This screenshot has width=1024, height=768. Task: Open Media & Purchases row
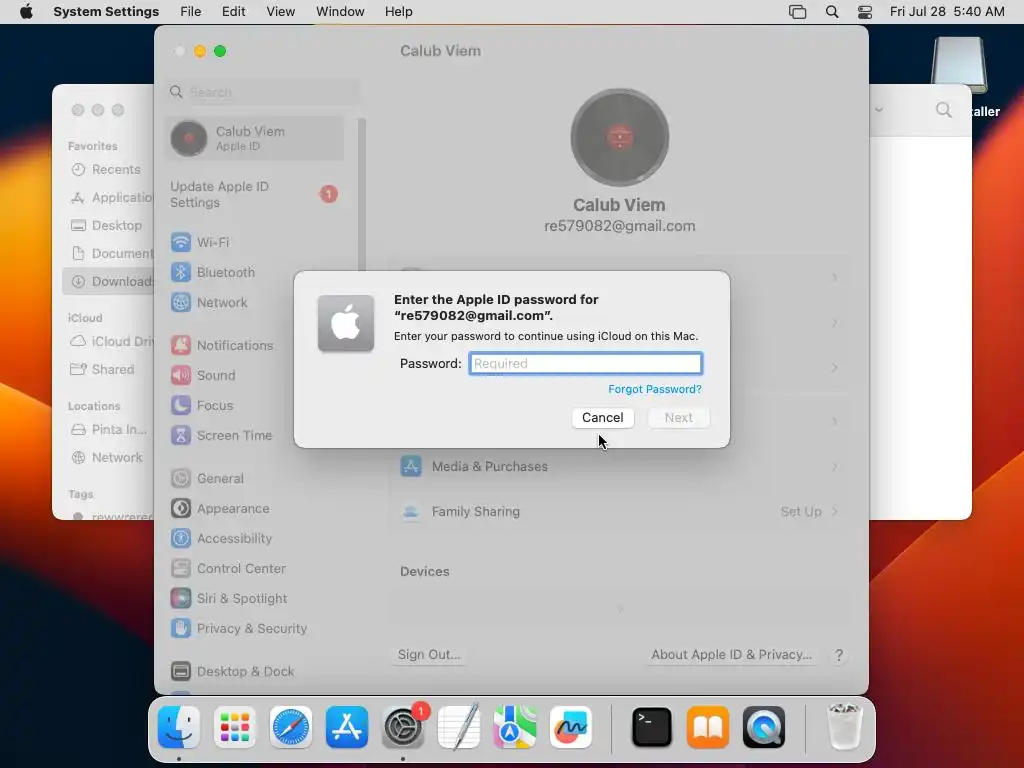619,466
